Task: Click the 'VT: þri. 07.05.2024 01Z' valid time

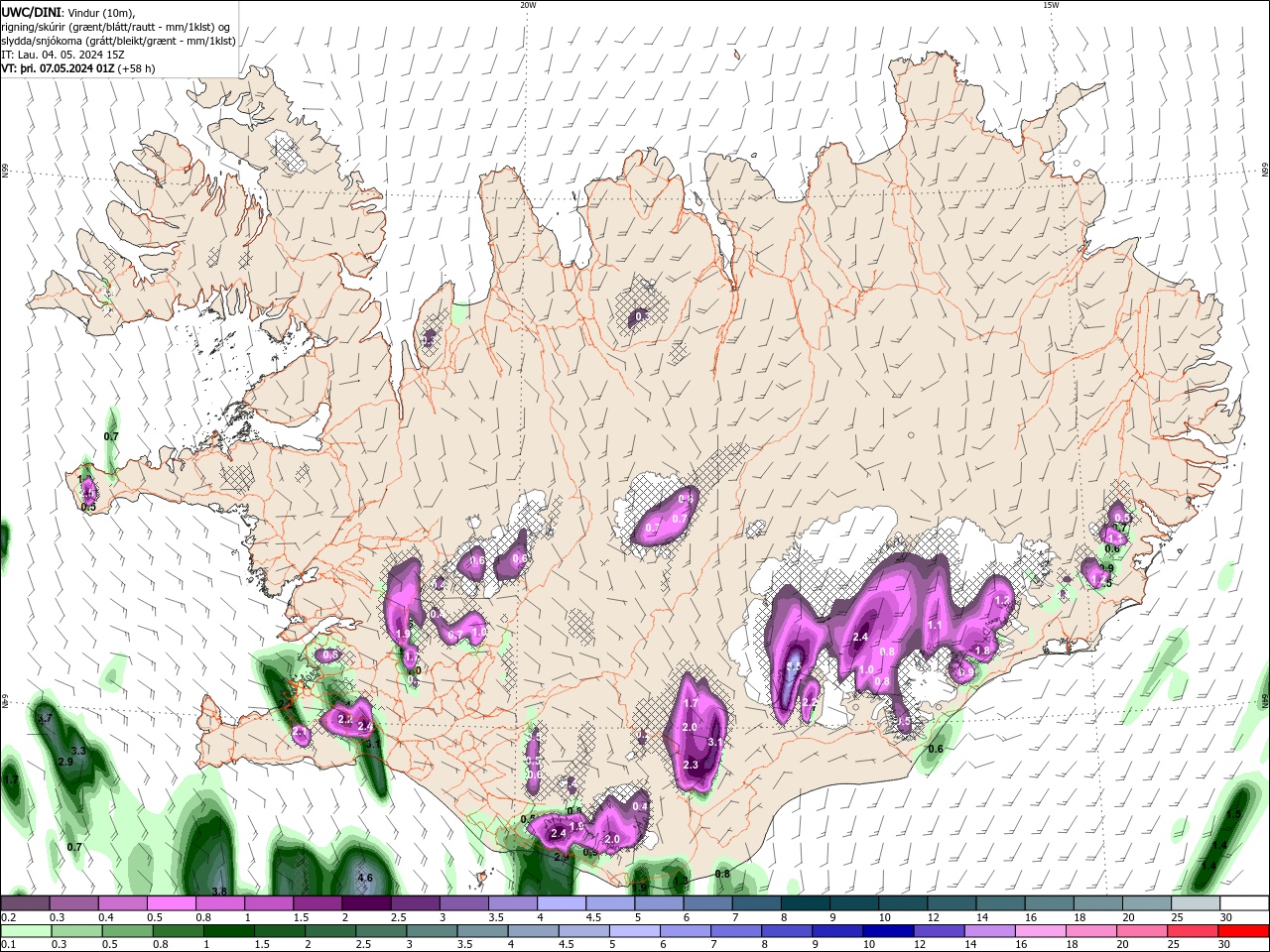Action: tap(58, 68)
